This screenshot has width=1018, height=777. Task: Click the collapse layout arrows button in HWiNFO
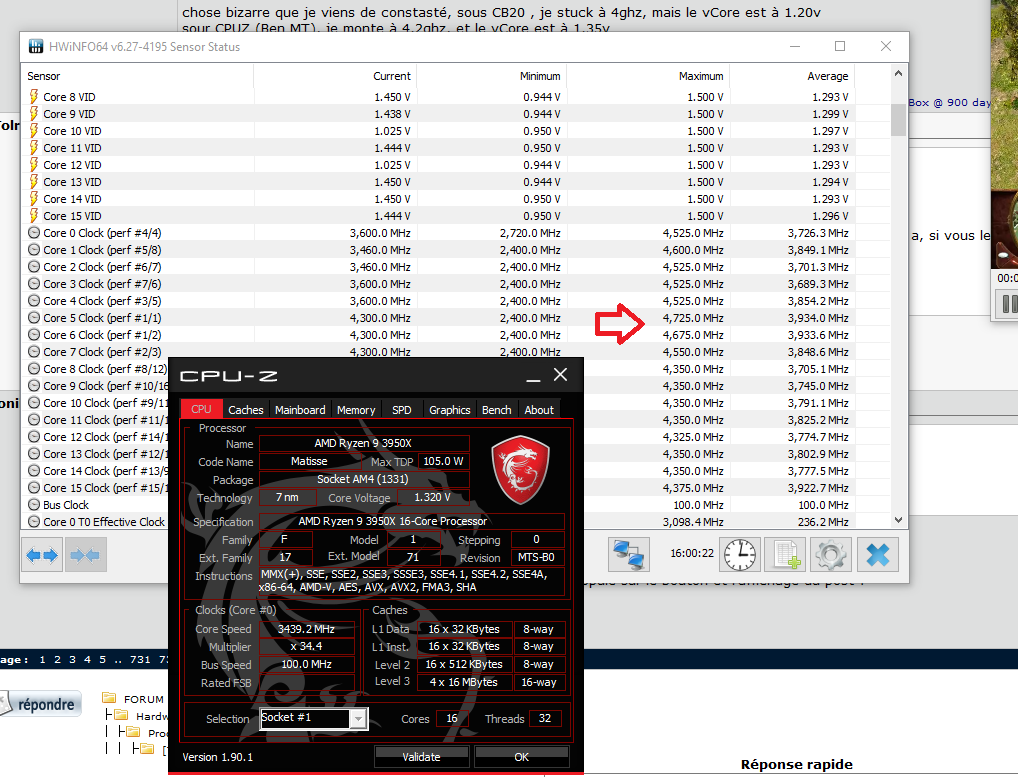click(x=86, y=555)
